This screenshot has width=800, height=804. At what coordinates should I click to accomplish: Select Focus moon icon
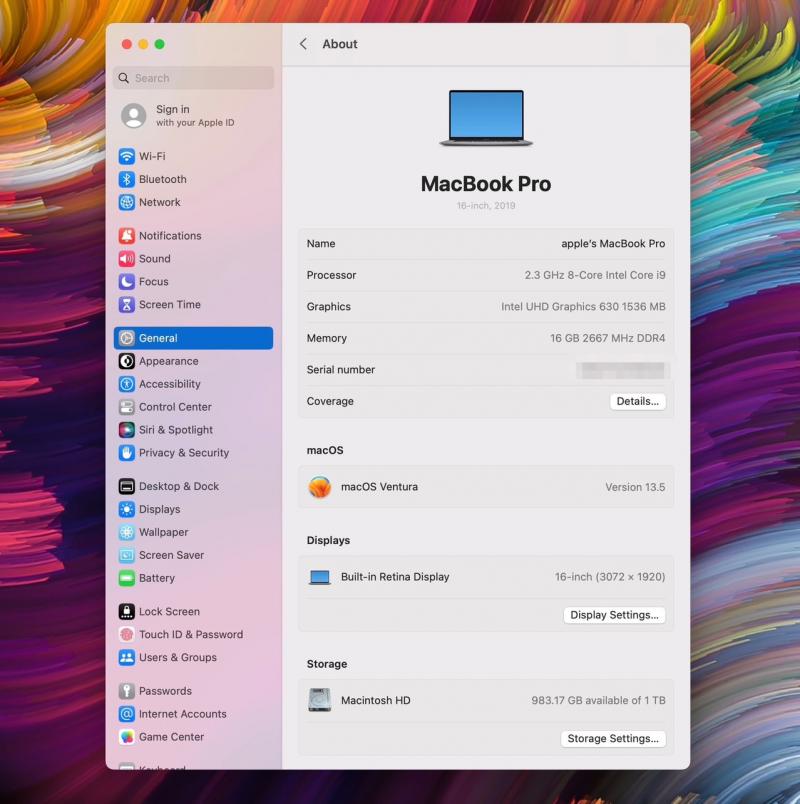point(127,282)
